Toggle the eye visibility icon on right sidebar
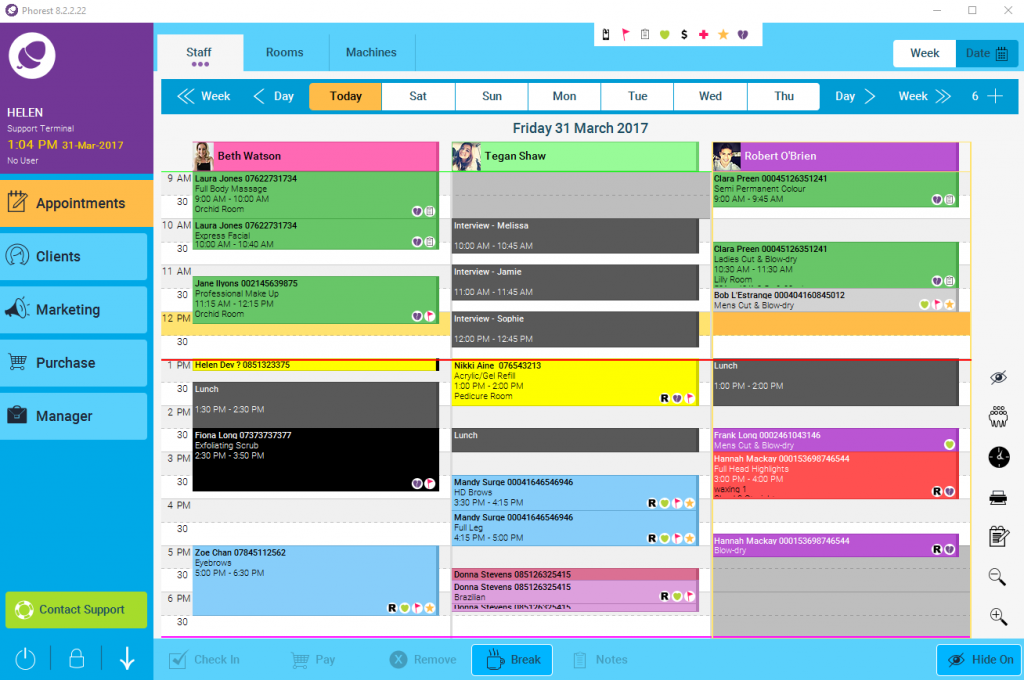Screen dimensions: 1024x680 (998, 376)
